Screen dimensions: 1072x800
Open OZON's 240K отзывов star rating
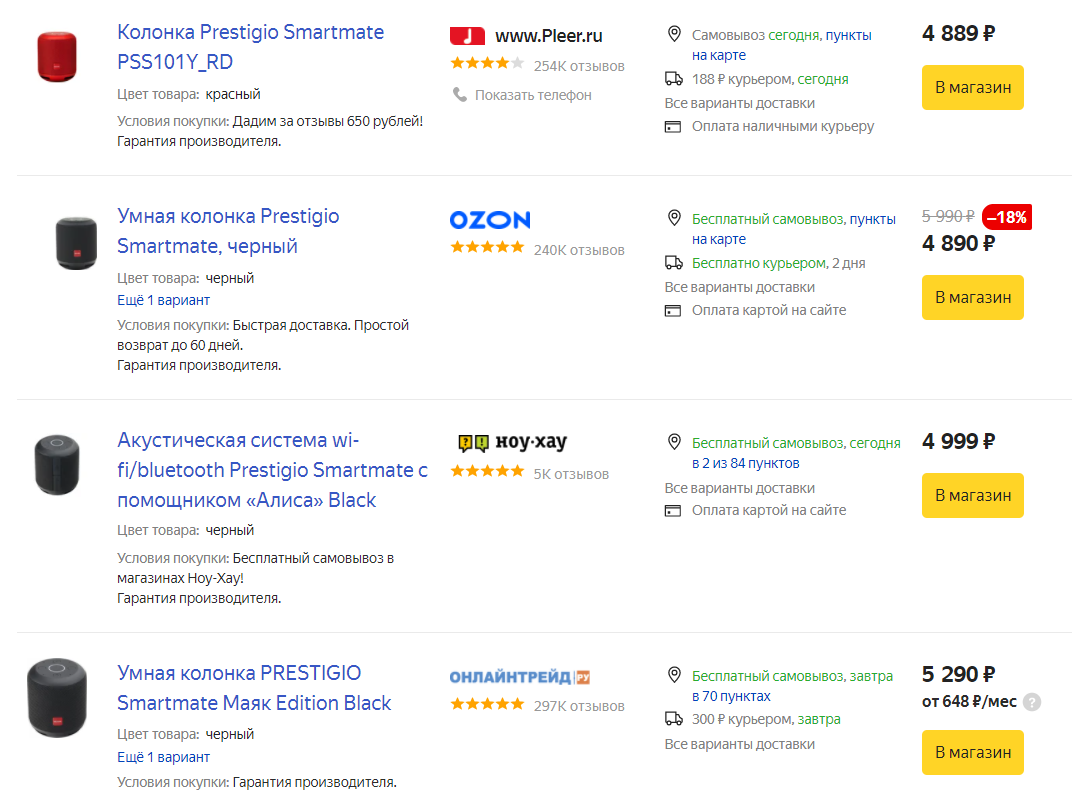coord(487,247)
